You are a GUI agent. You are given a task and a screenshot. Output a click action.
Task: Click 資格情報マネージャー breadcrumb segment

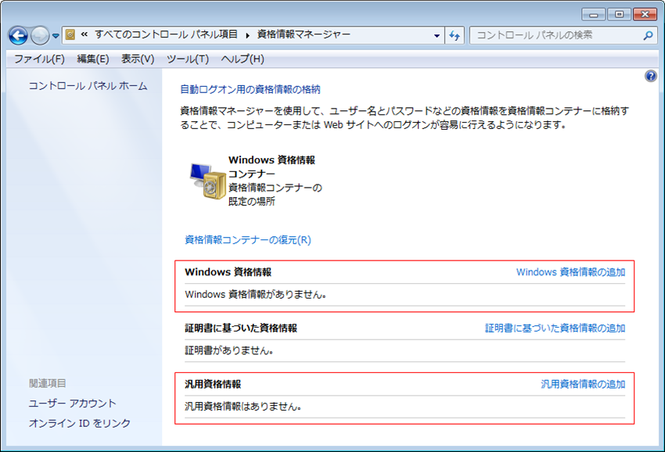point(304,35)
